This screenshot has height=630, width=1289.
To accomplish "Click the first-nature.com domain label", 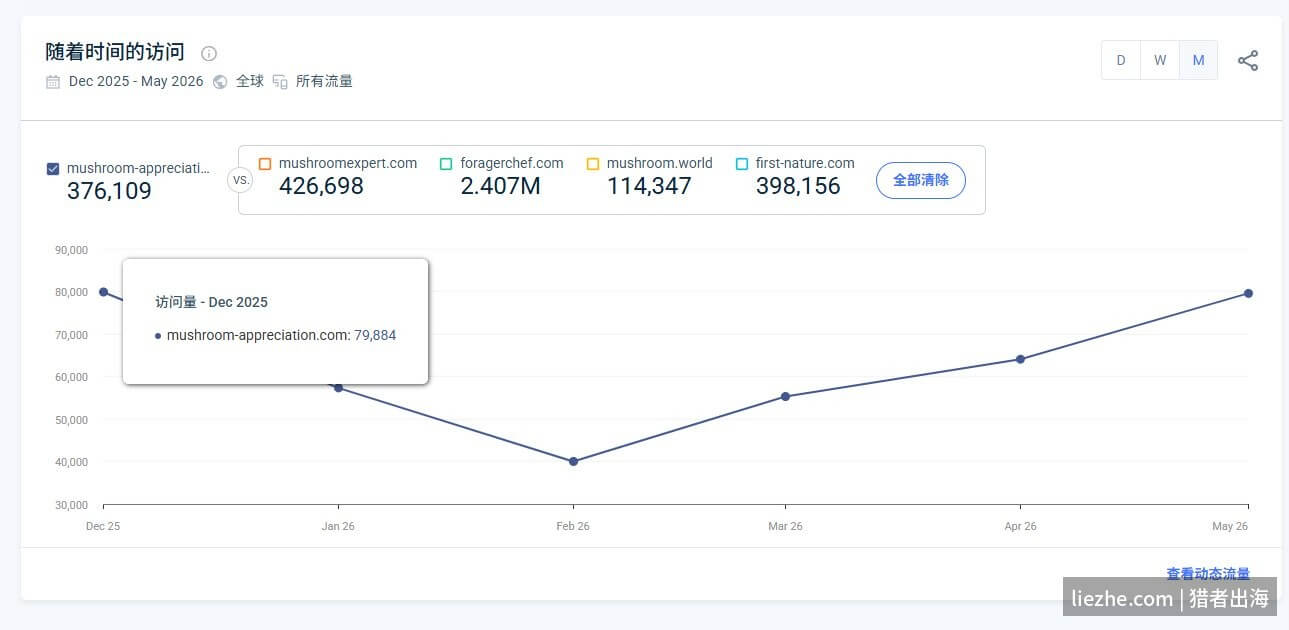I will (x=805, y=163).
